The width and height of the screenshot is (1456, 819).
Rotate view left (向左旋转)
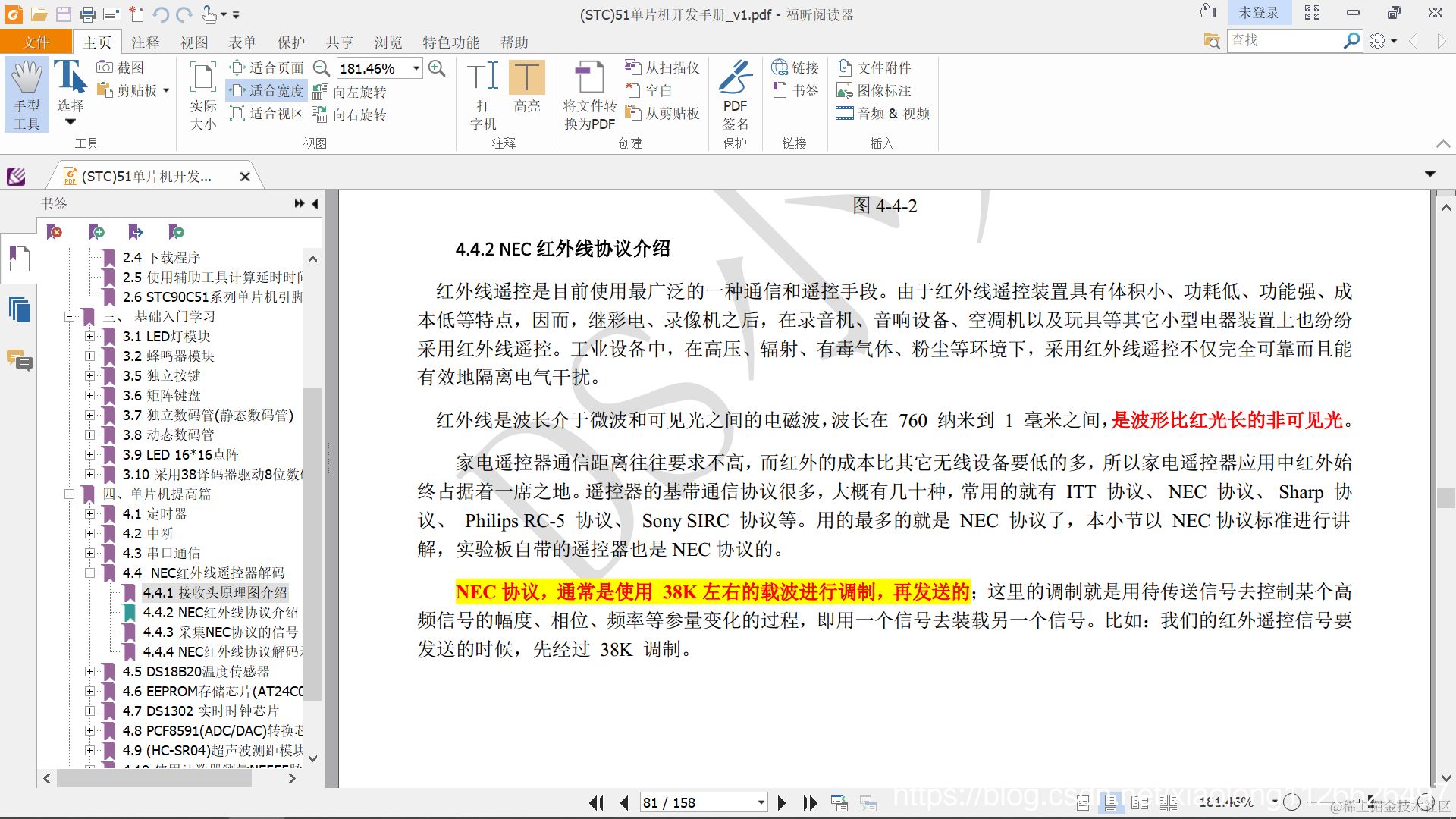pyautogui.click(x=350, y=92)
